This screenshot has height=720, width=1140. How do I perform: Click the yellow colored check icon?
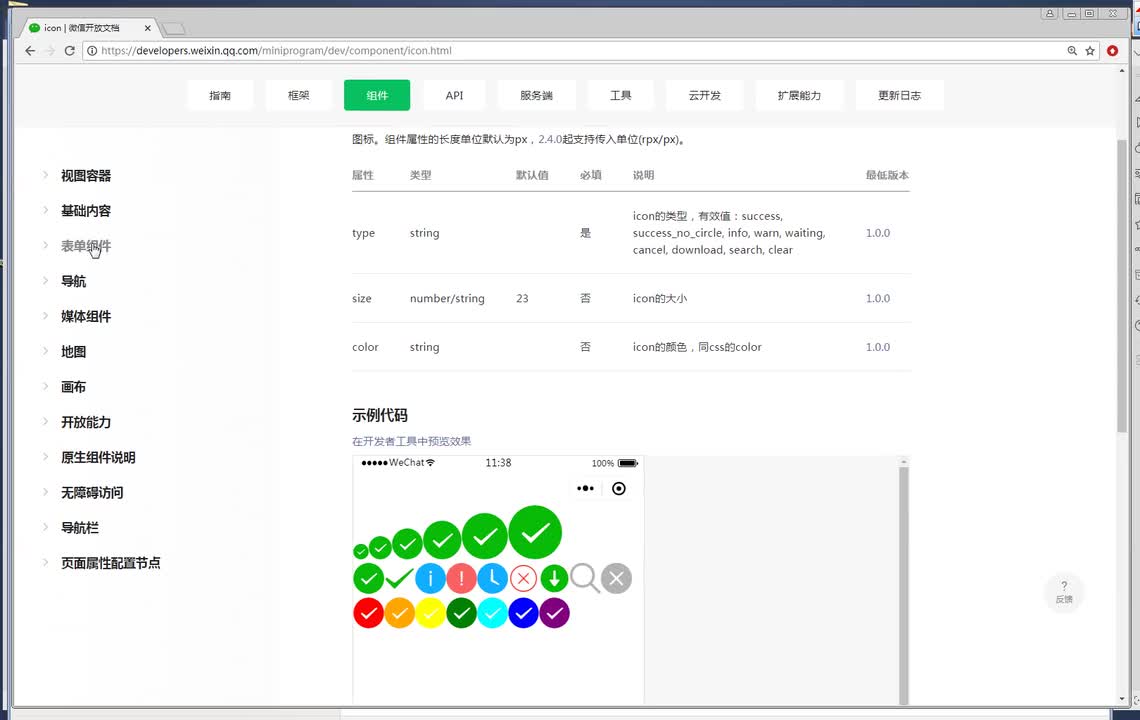[x=430, y=613]
